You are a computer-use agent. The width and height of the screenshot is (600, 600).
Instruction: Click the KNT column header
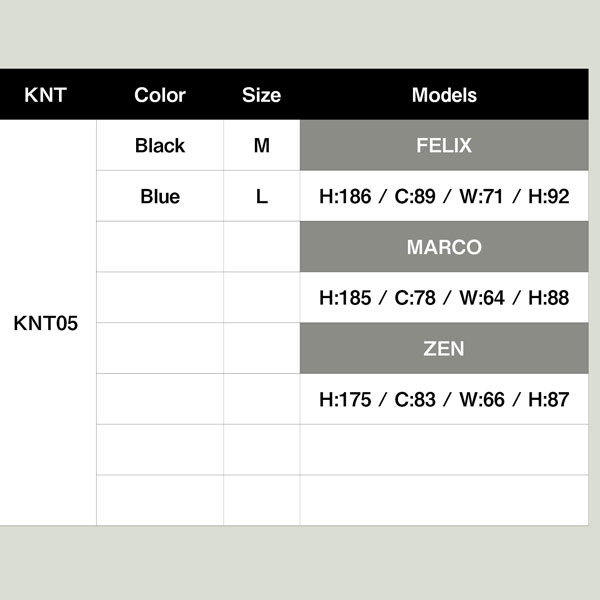pos(46,95)
